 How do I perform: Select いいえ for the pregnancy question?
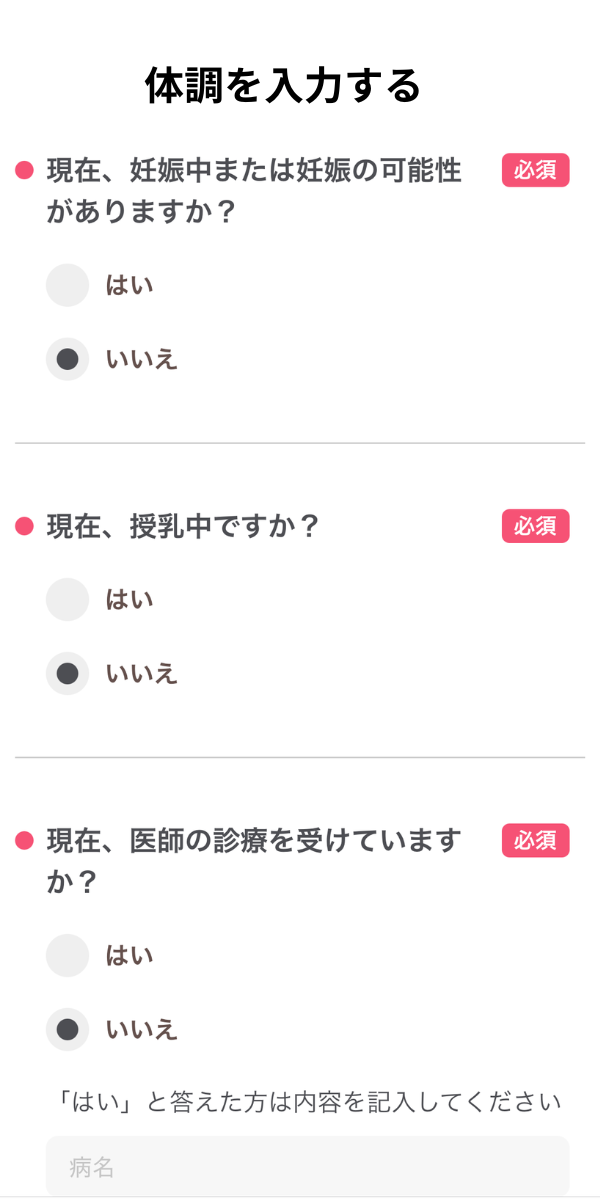point(68,359)
